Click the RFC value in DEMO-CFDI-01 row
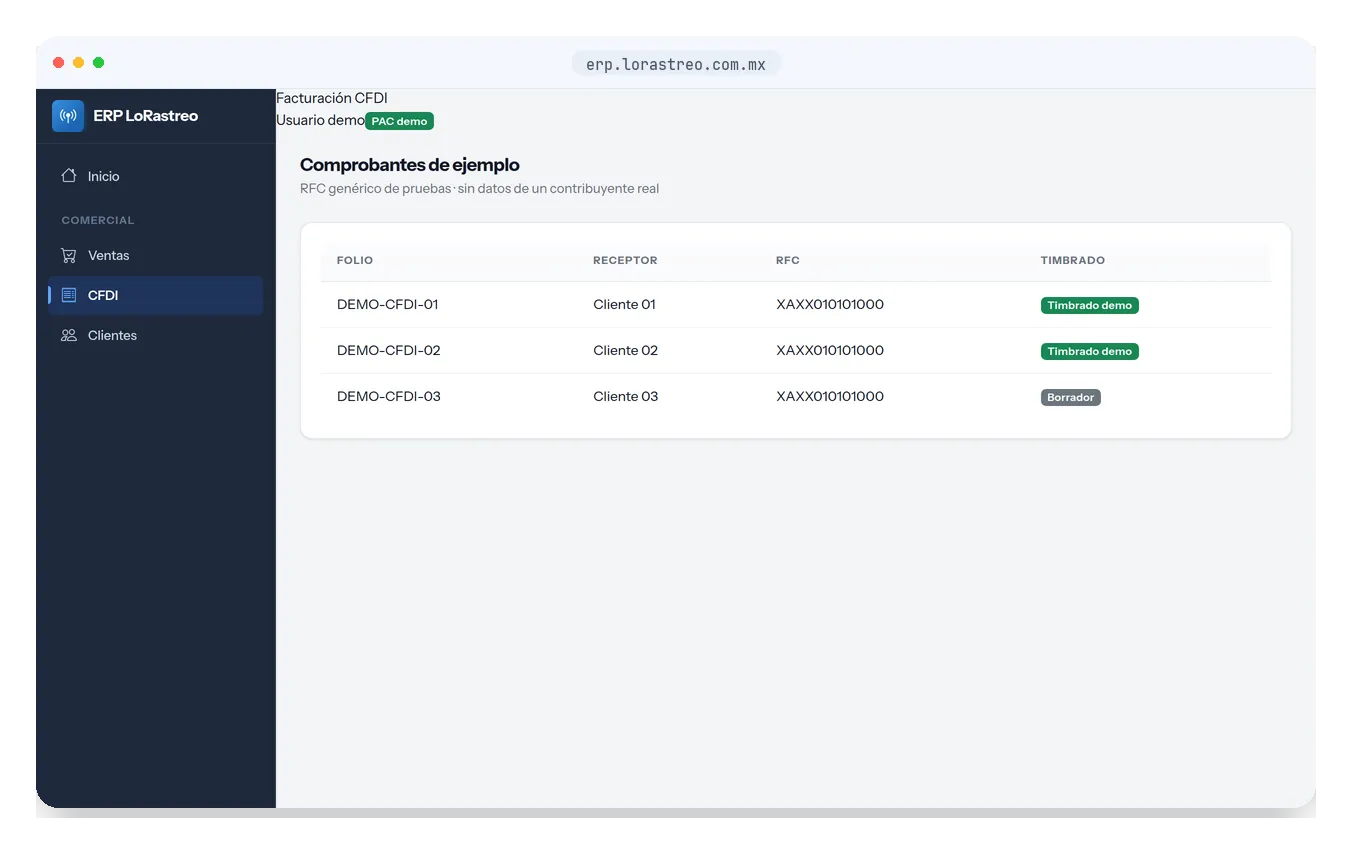The width and height of the screenshot is (1352, 844). point(830,305)
